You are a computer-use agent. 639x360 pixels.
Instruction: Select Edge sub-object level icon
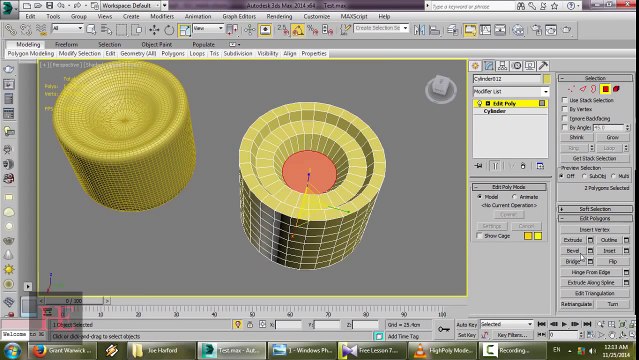[583, 89]
